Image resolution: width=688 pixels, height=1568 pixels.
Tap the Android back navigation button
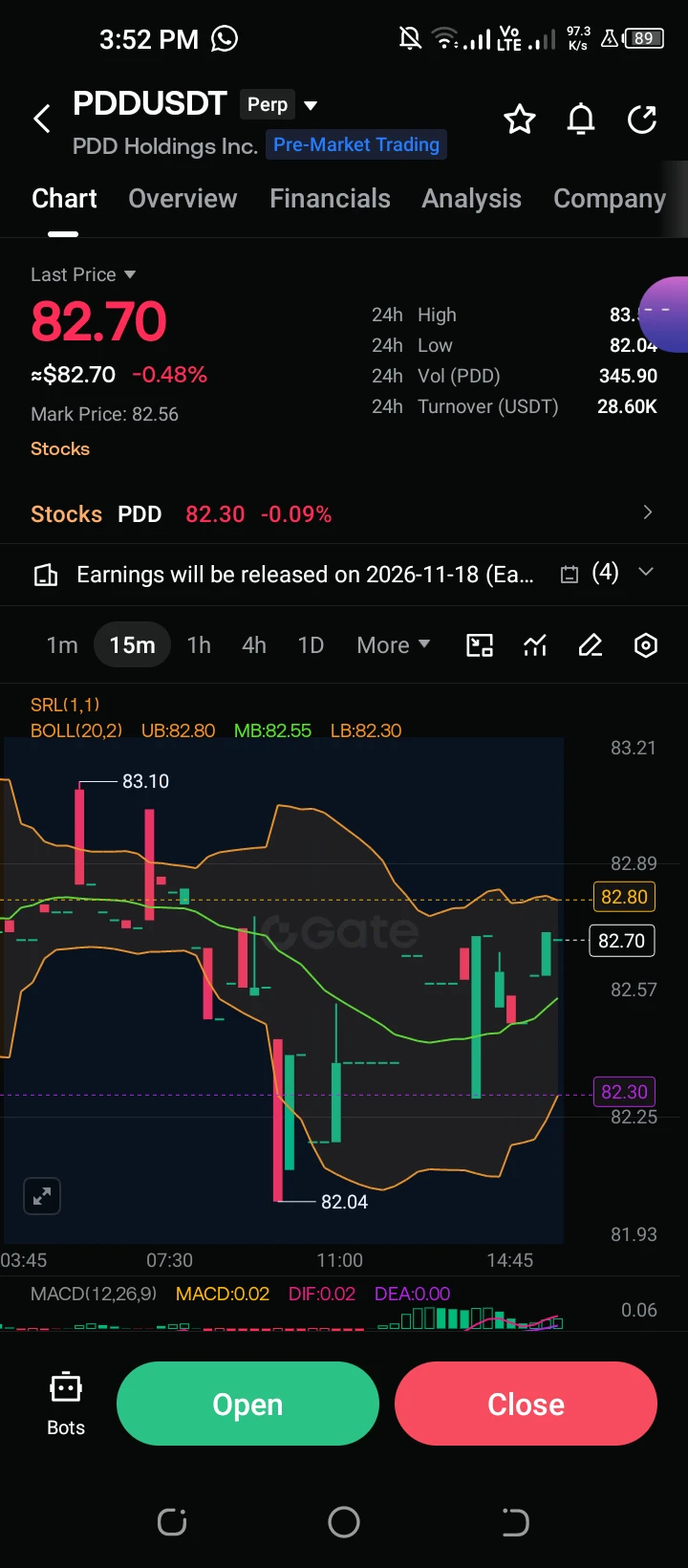pos(515,1522)
